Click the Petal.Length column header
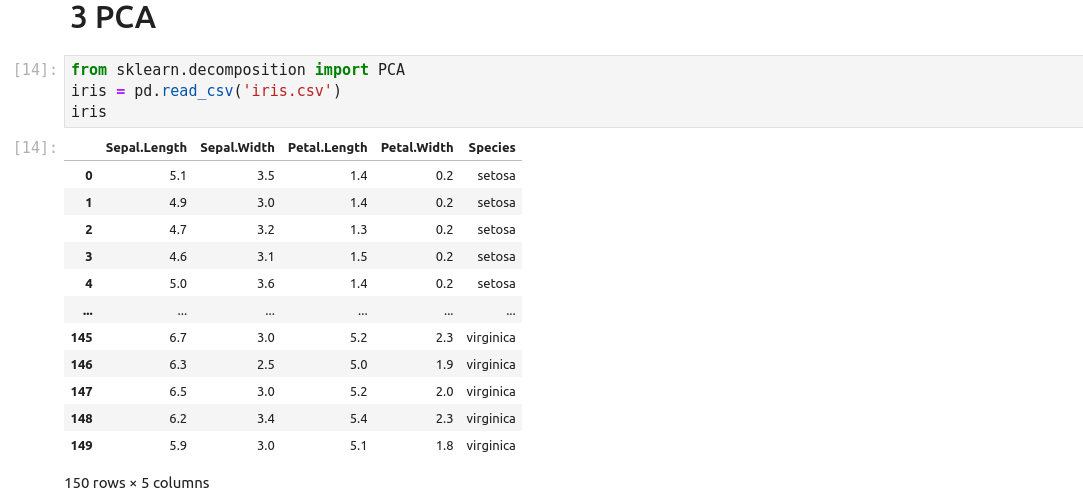Screen dimensions: 1083x503 [327, 148]
